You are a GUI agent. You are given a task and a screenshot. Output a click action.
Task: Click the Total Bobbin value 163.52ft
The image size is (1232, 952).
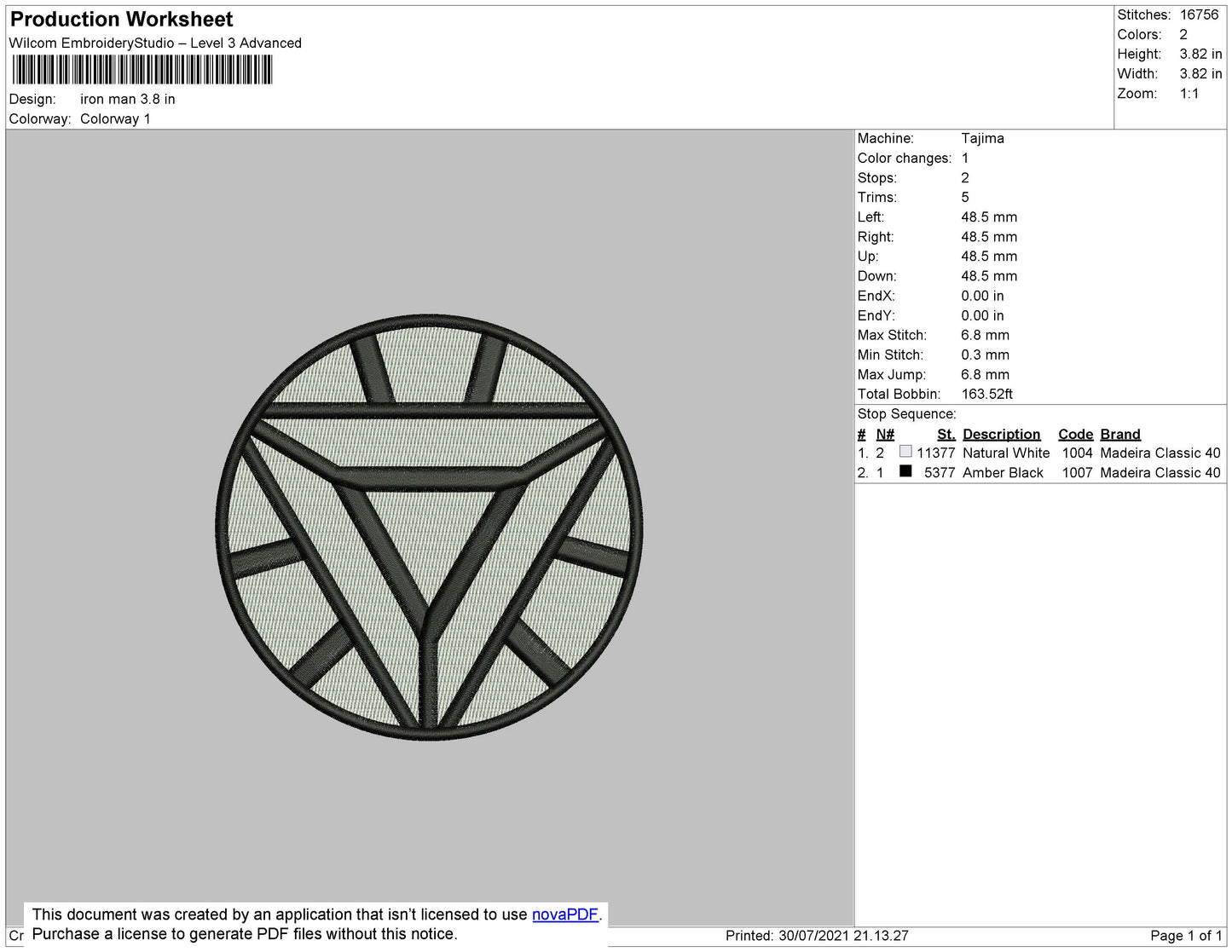pyautogui.click(x=987, y=395)
